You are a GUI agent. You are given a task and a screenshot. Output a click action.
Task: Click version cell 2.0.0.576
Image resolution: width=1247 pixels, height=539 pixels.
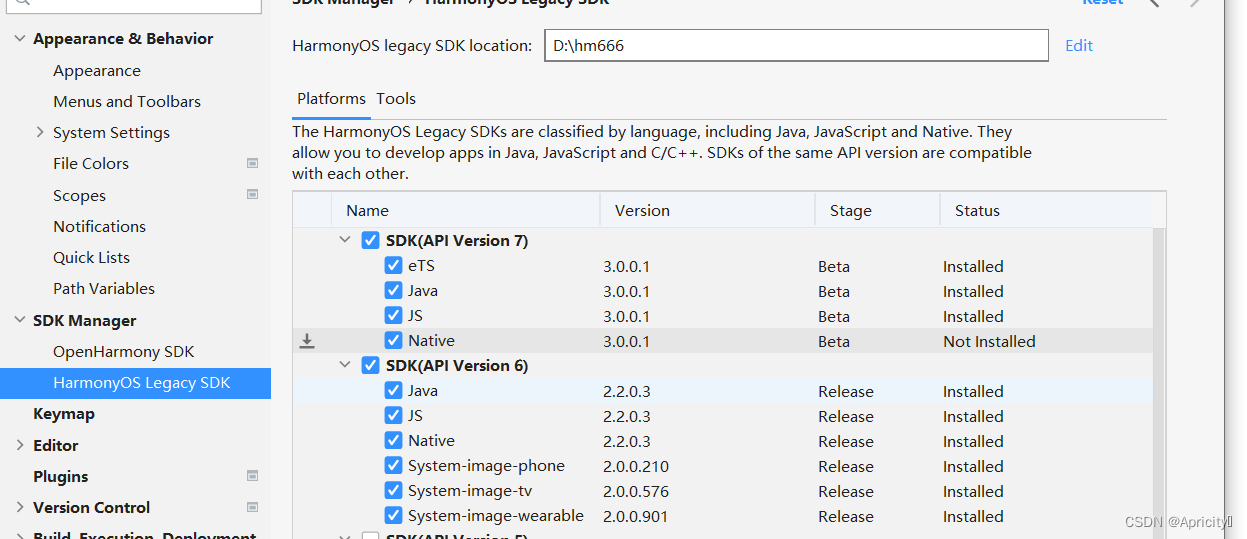636,492
